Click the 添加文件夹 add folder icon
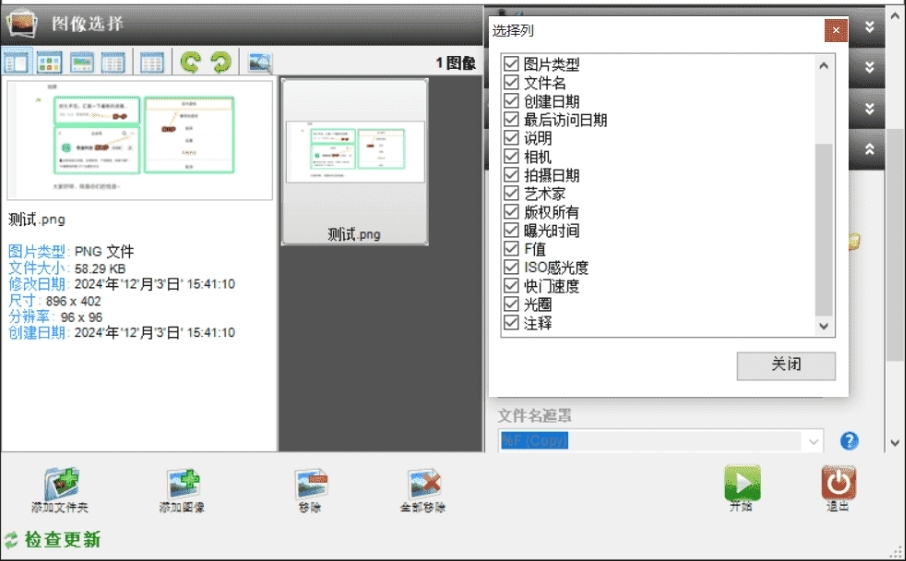 [61, 484]
